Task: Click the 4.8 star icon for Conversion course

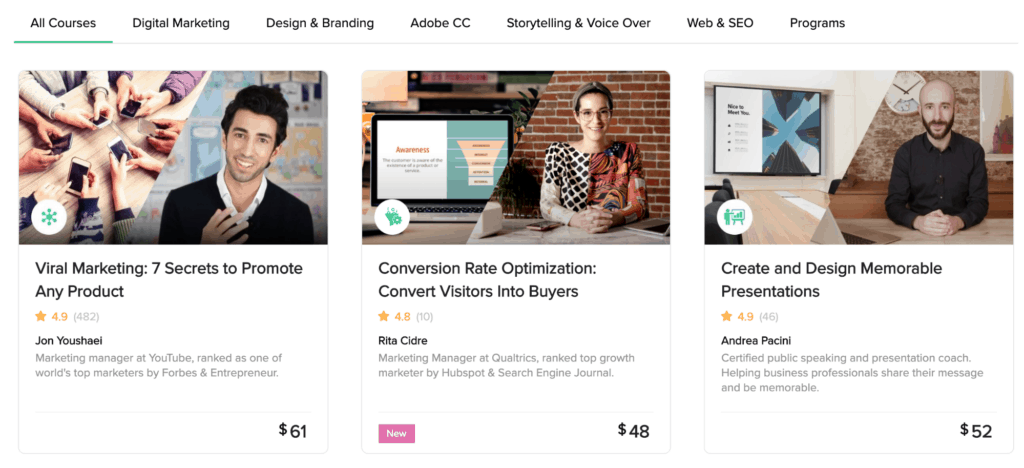Action: pos(384,316)
